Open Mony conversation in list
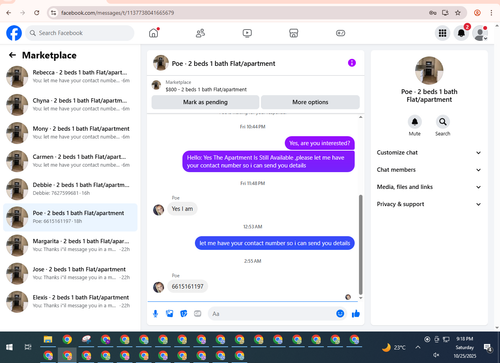This screenshot has height=363, width=500. 70,133
